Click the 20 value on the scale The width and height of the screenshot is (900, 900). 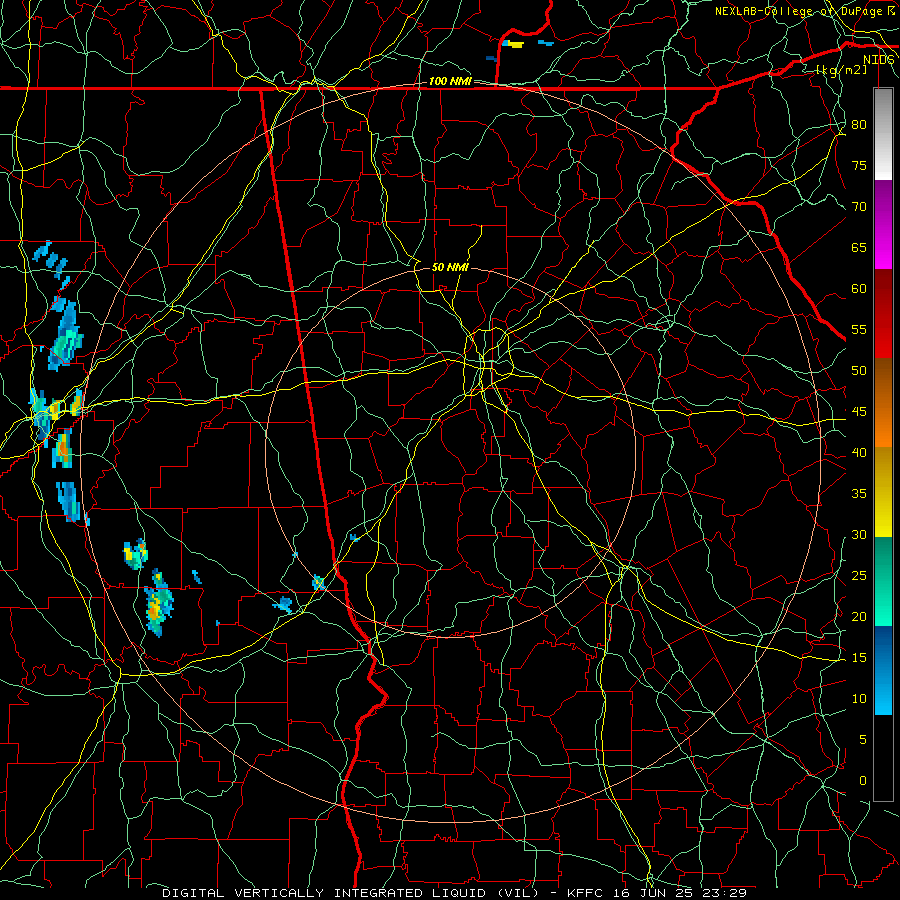[x=859, y=616]
